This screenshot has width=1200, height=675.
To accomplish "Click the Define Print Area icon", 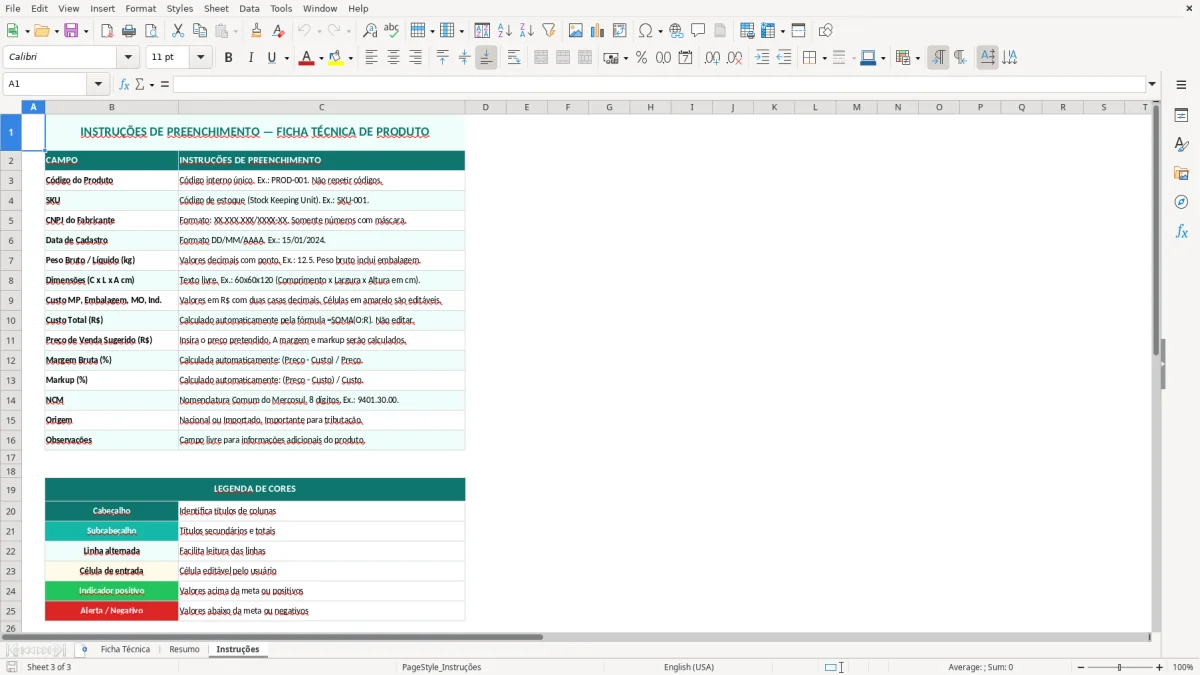I will (747, 31).
